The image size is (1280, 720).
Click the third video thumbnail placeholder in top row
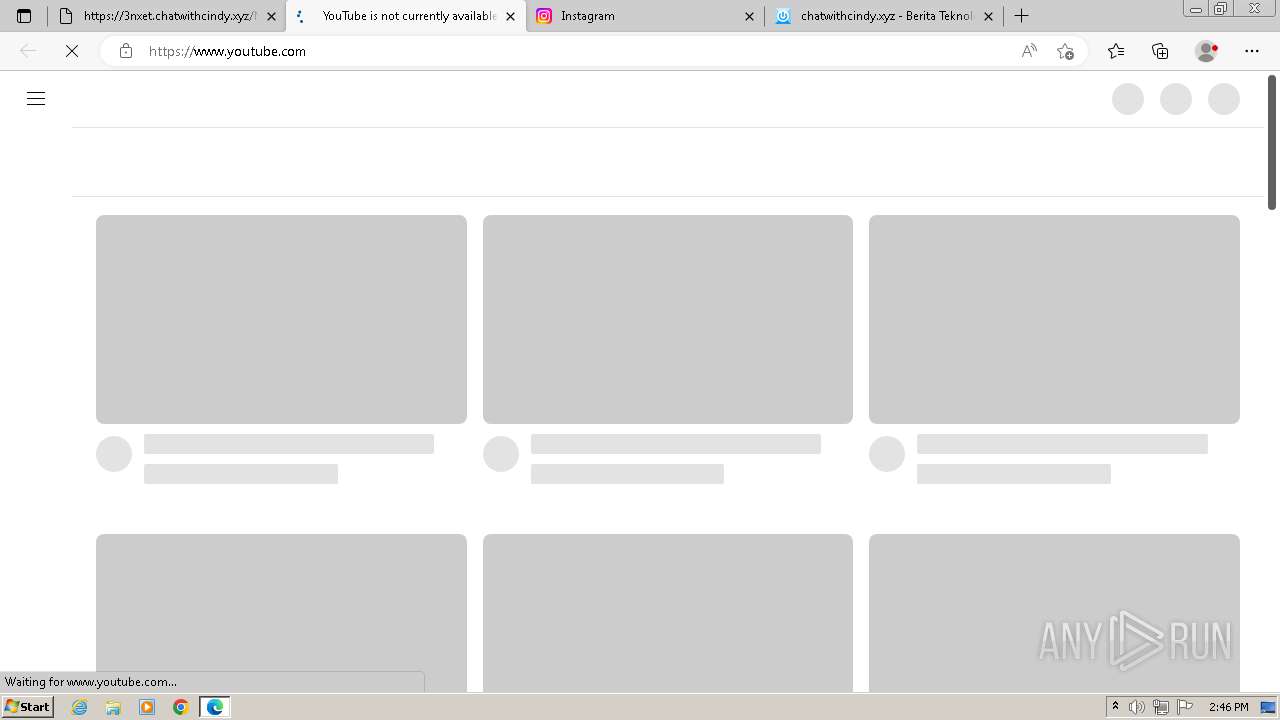(1054, 319)
